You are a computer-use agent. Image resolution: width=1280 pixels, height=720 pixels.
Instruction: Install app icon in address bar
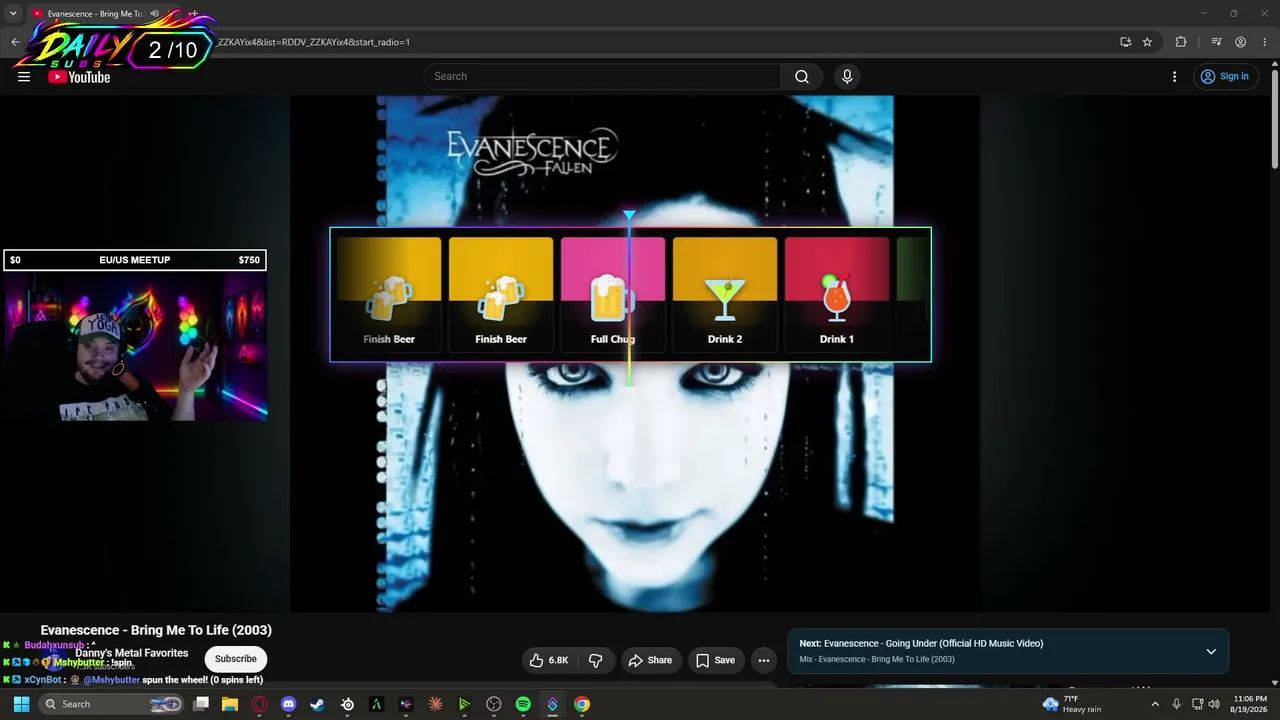(x=1125, y=42)
